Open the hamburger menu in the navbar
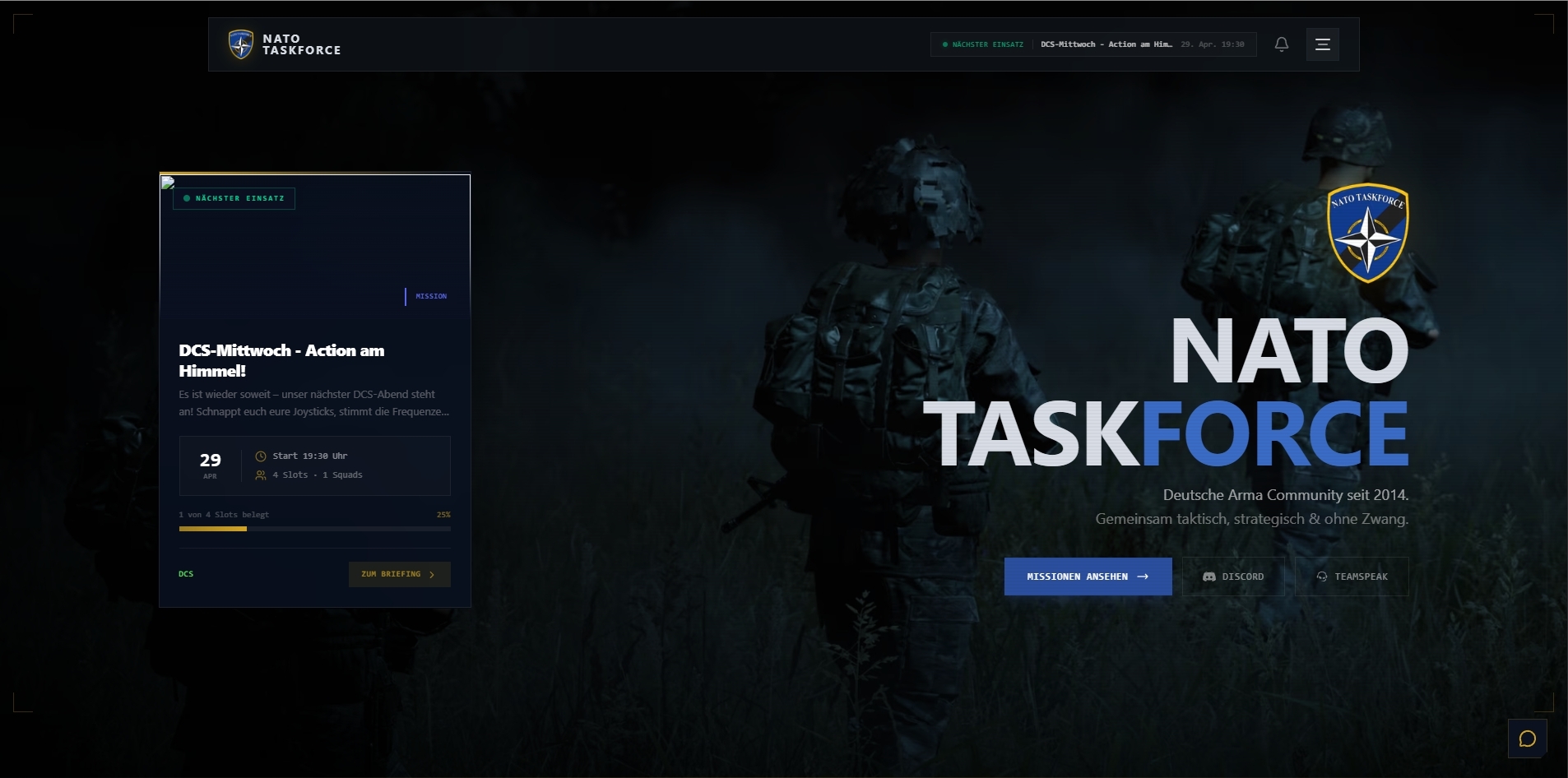The width and height of the screenshot is (1568, 778). click(x=1322, y=44)
